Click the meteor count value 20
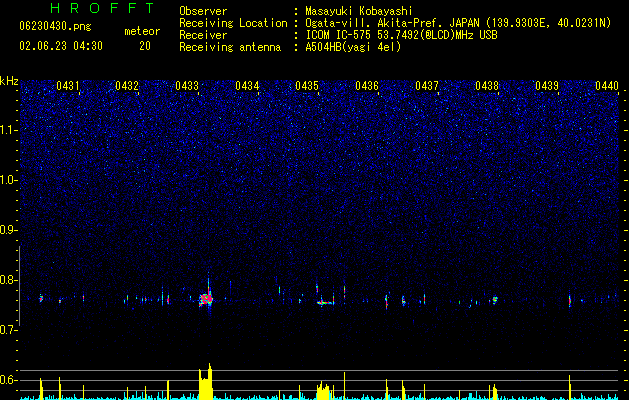629x400 pixels. tap(145, 46)
